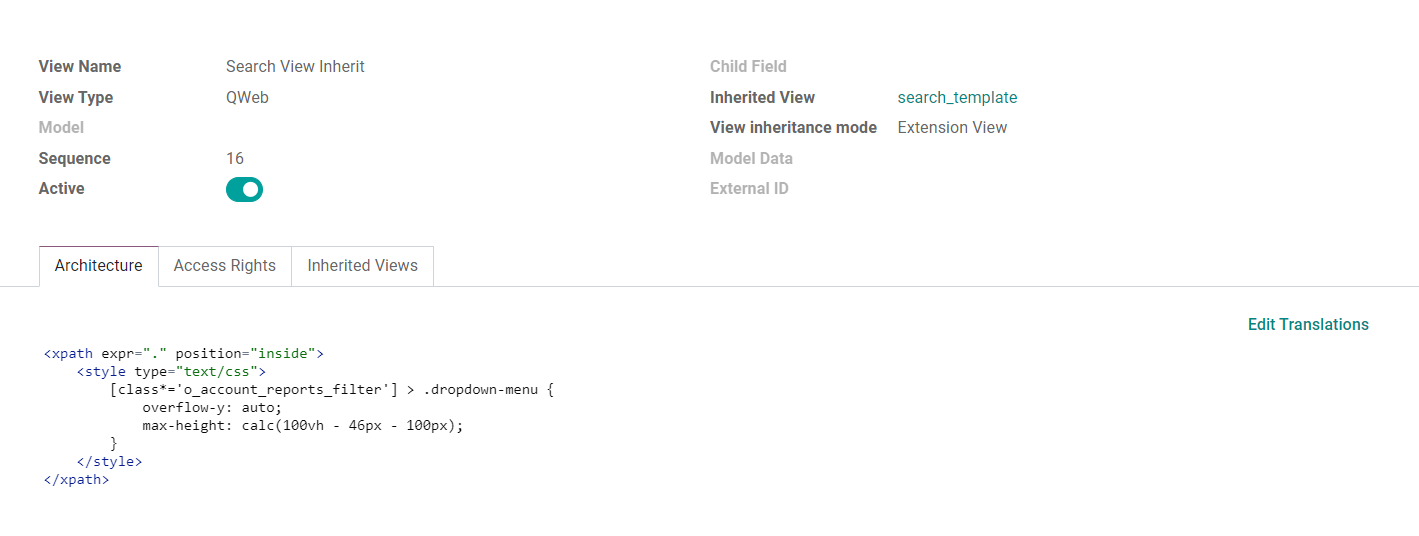Click the 'Extension View' inheritance mode value
This screenshot has width=1419, height=536.
[952, 128]
